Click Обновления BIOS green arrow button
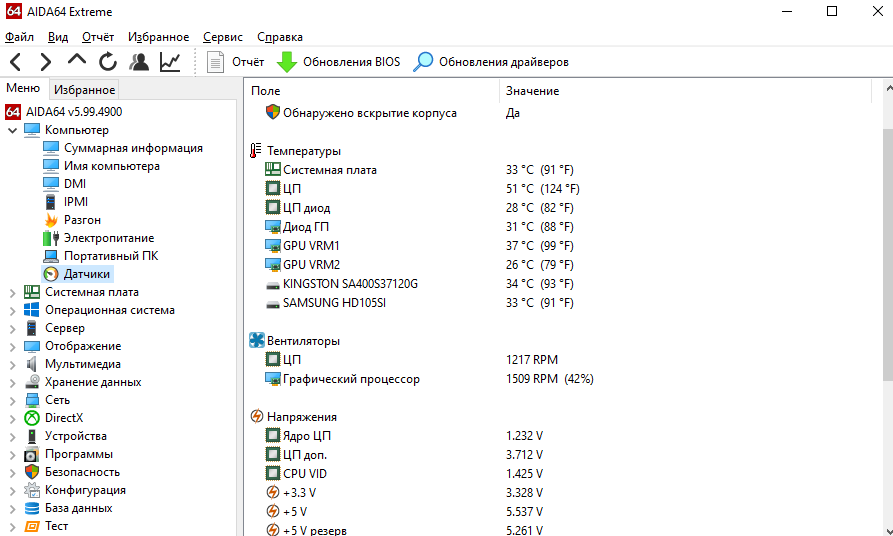Screen dimensions: 893x536 coord(338,62)
